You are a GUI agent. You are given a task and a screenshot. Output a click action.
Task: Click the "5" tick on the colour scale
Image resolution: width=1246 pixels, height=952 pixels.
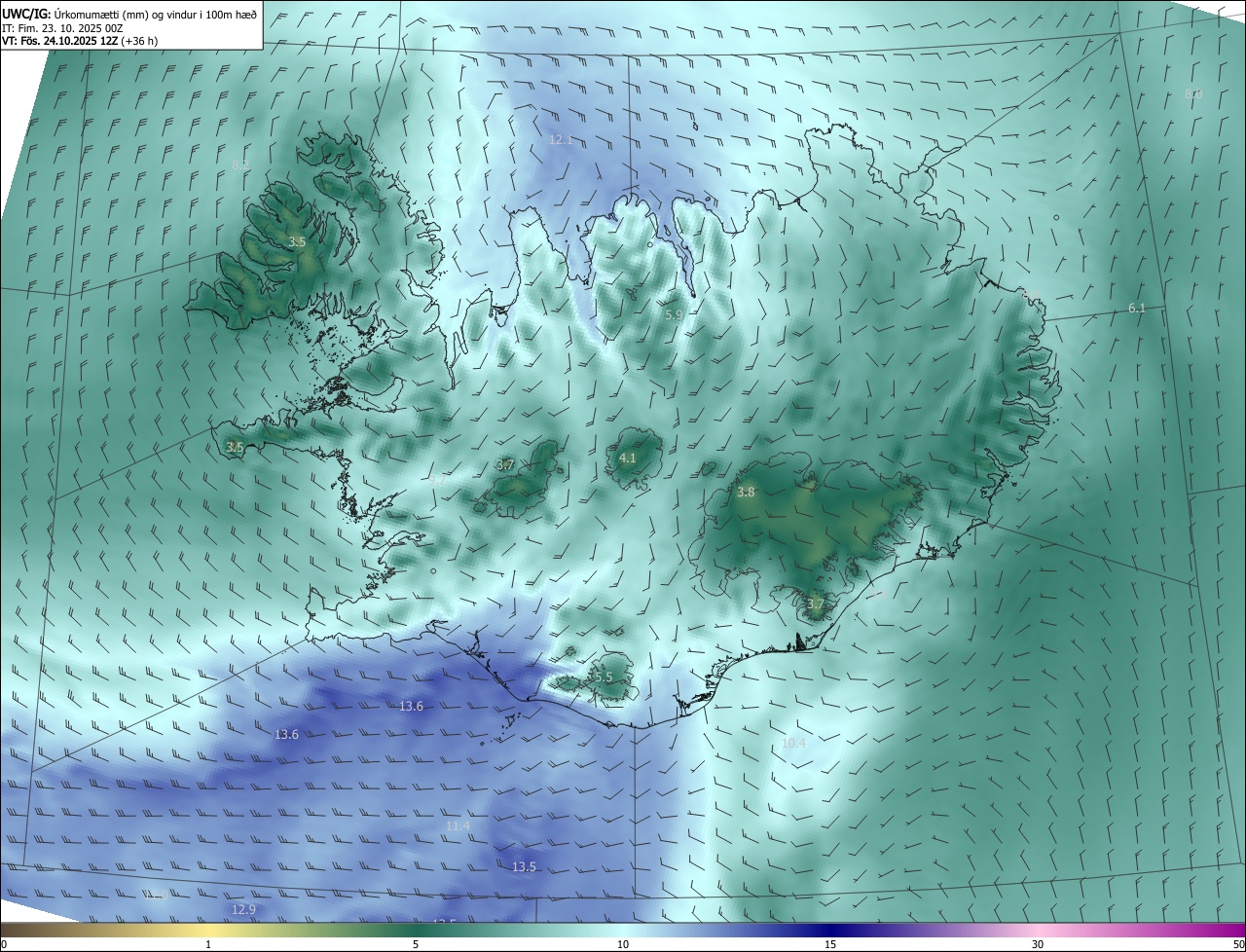point(416,944)
